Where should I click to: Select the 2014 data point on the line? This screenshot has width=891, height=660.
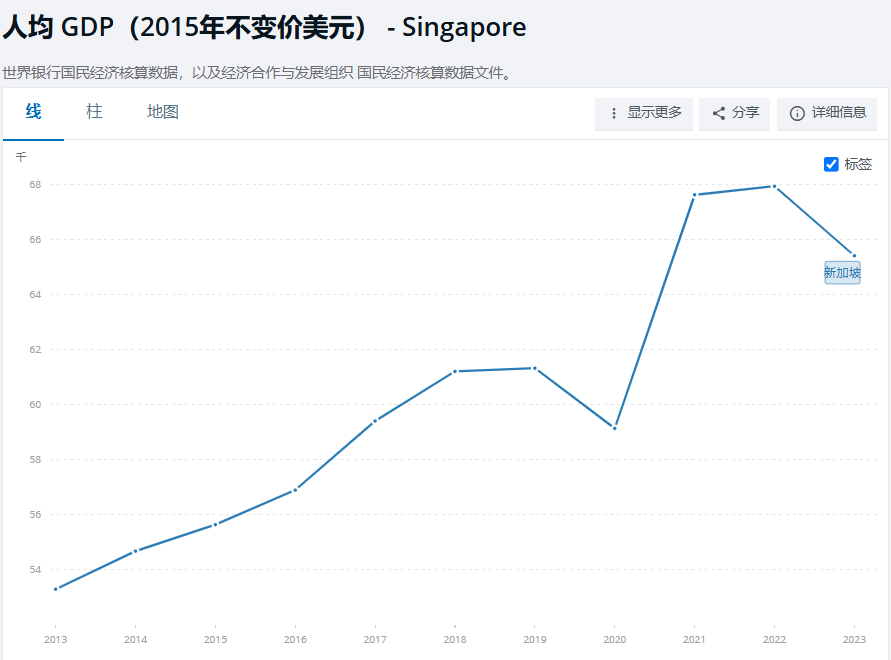click(x=135, y=551)
